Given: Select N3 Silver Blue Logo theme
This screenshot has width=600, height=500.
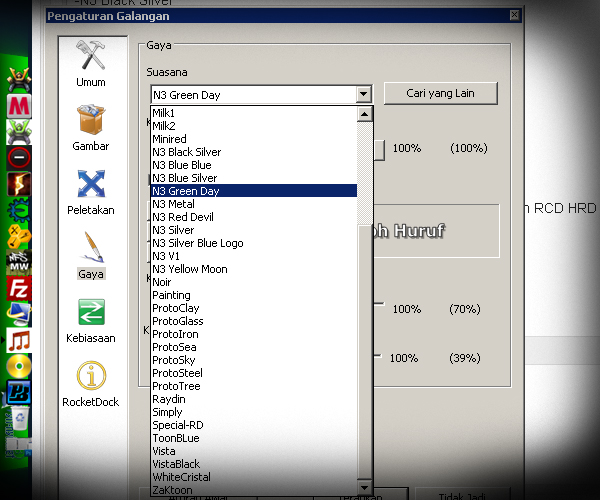Looking at the screenshot, I should click(254, 243).
